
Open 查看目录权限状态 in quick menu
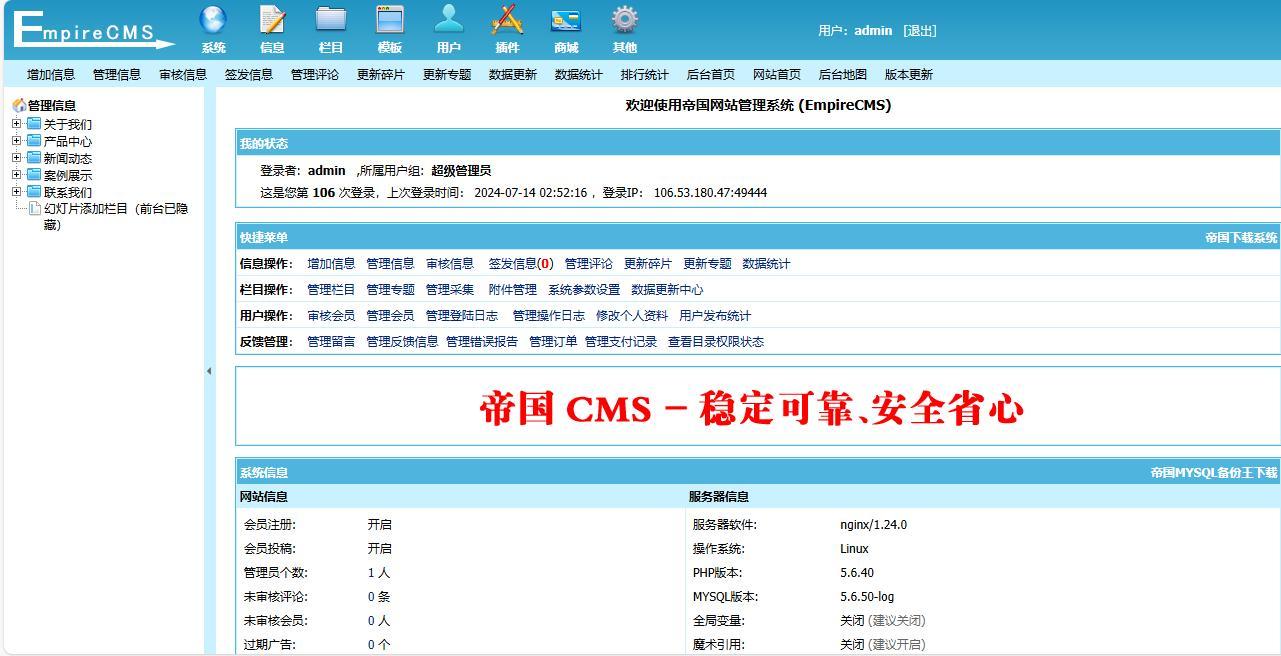tap(716, 342)
